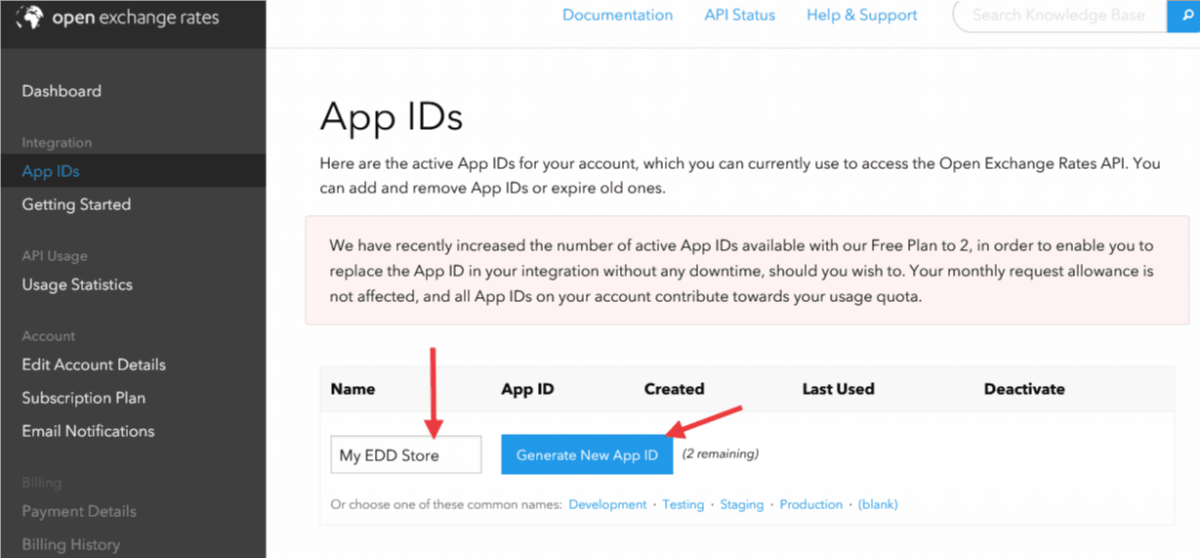Open Dashboard in the sidebar
Viewport: 1200px width, 558px height.
click(62, 91)
